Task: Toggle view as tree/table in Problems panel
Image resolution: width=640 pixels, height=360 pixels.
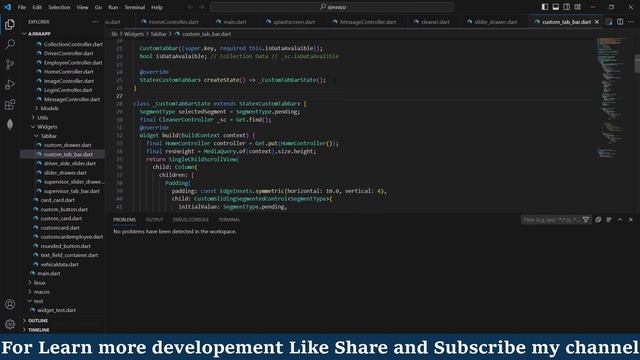Action: tap(609, 220)
